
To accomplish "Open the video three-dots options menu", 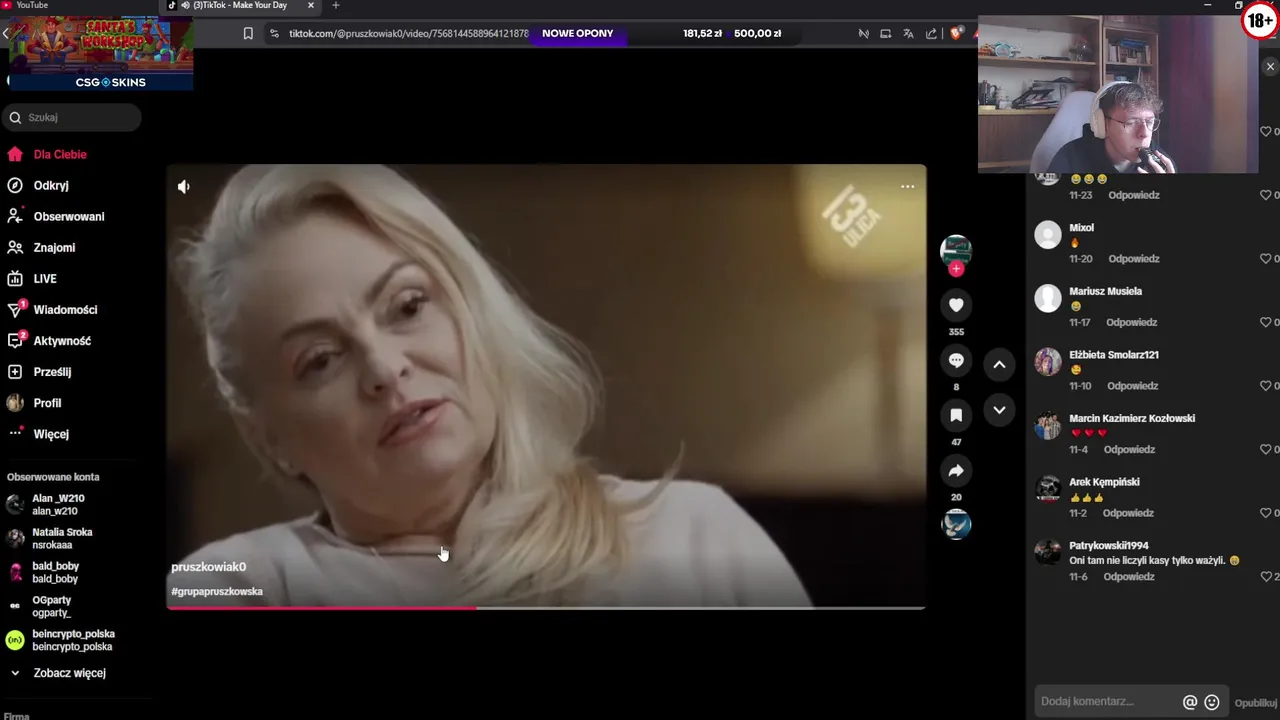I will coord(907,187).
